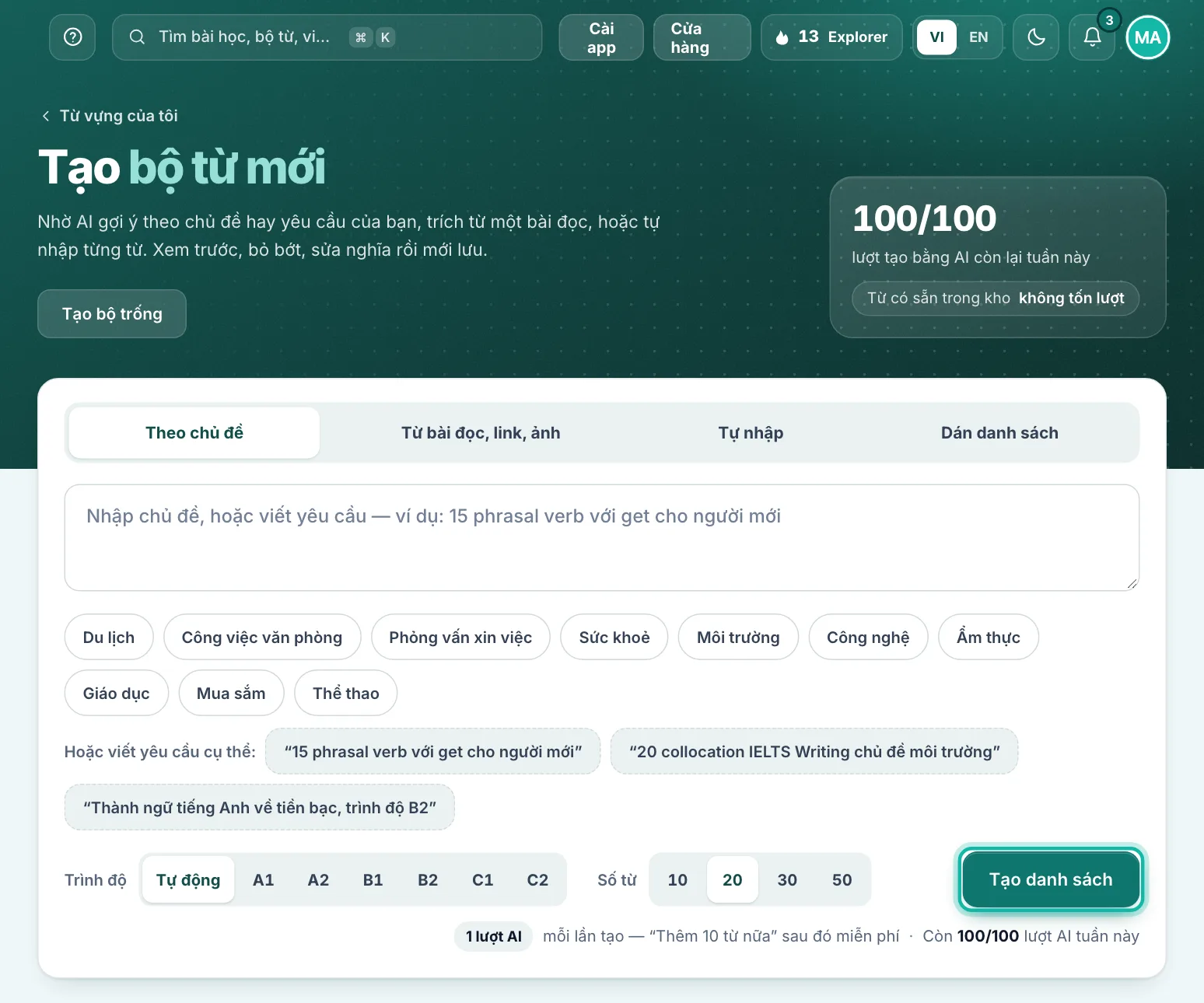Image resolution: width=1204 pixels, height=1003 pixels.
Task: Select level Tự động
Action: 188,879
